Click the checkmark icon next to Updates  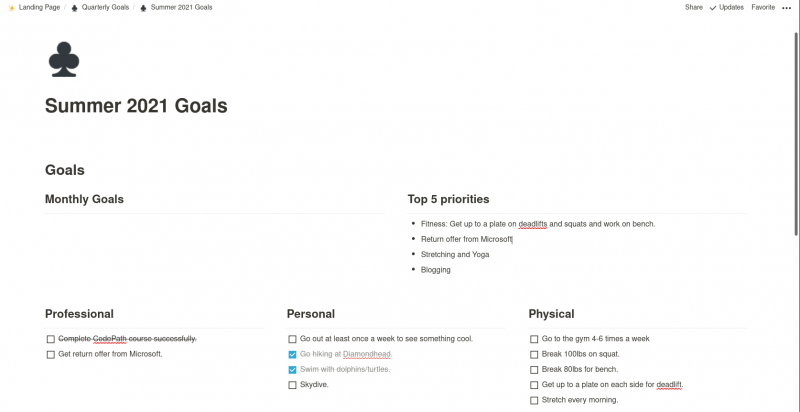(x=713, y=8)
